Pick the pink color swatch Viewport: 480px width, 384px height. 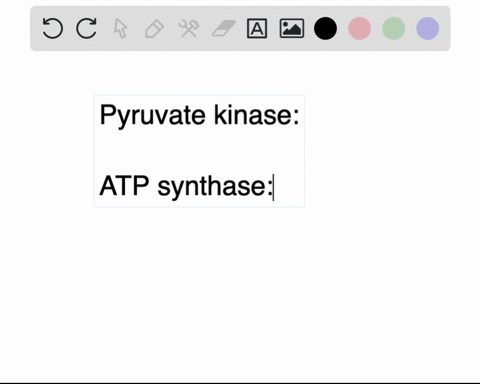359,28
